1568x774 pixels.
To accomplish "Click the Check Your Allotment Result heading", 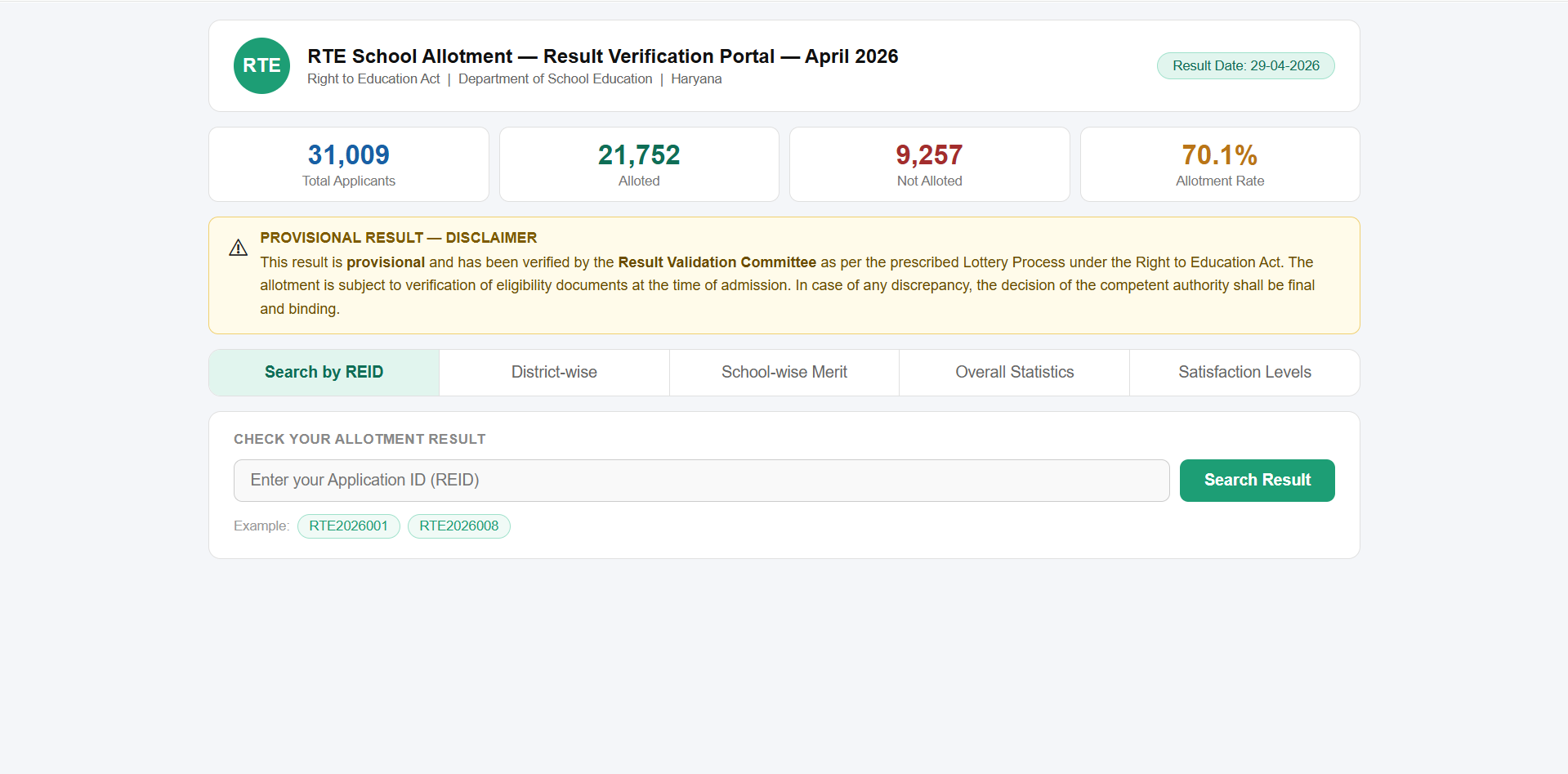I will click(360, 440).
